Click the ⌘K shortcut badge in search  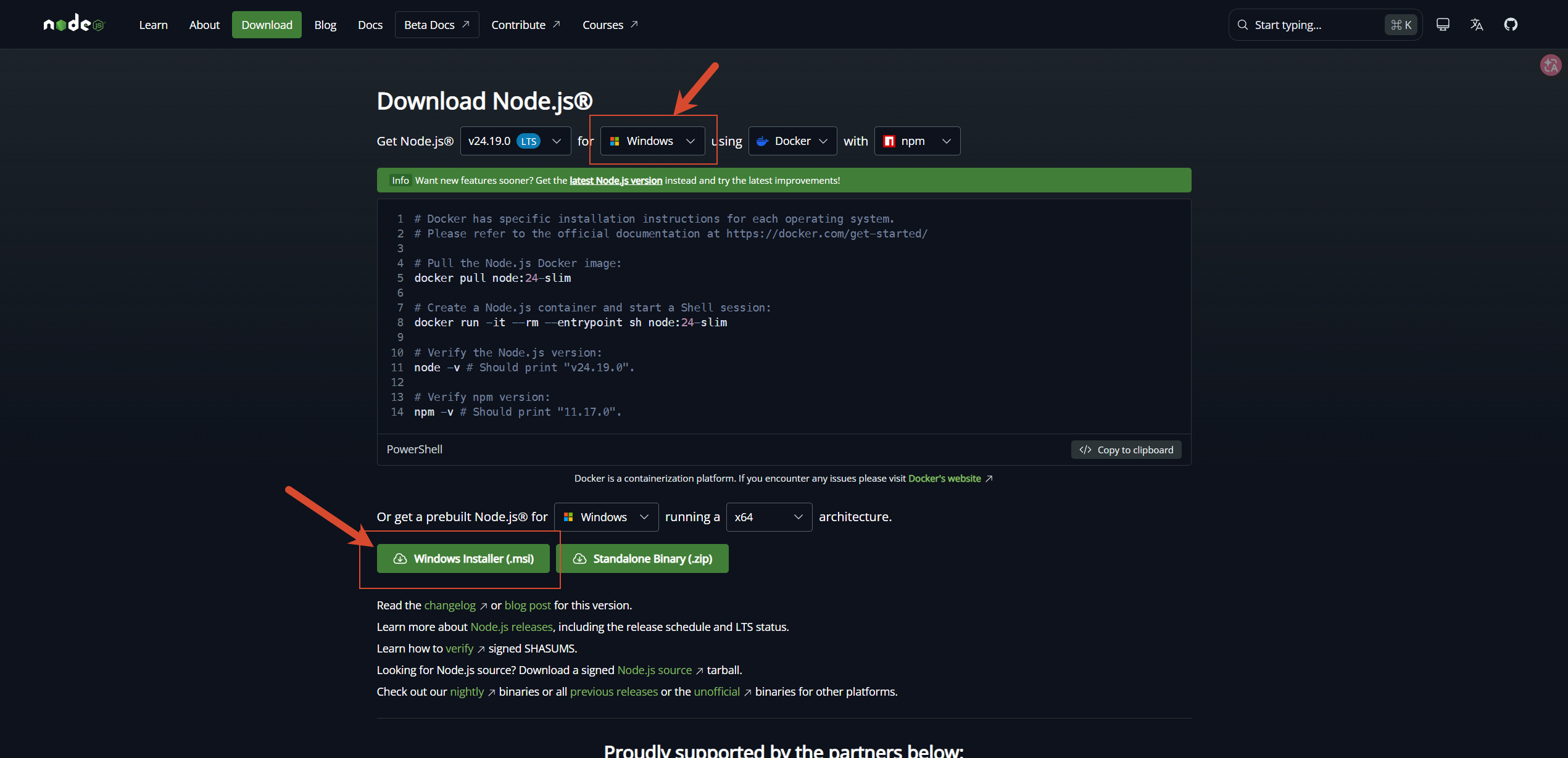coord(1401,25)
